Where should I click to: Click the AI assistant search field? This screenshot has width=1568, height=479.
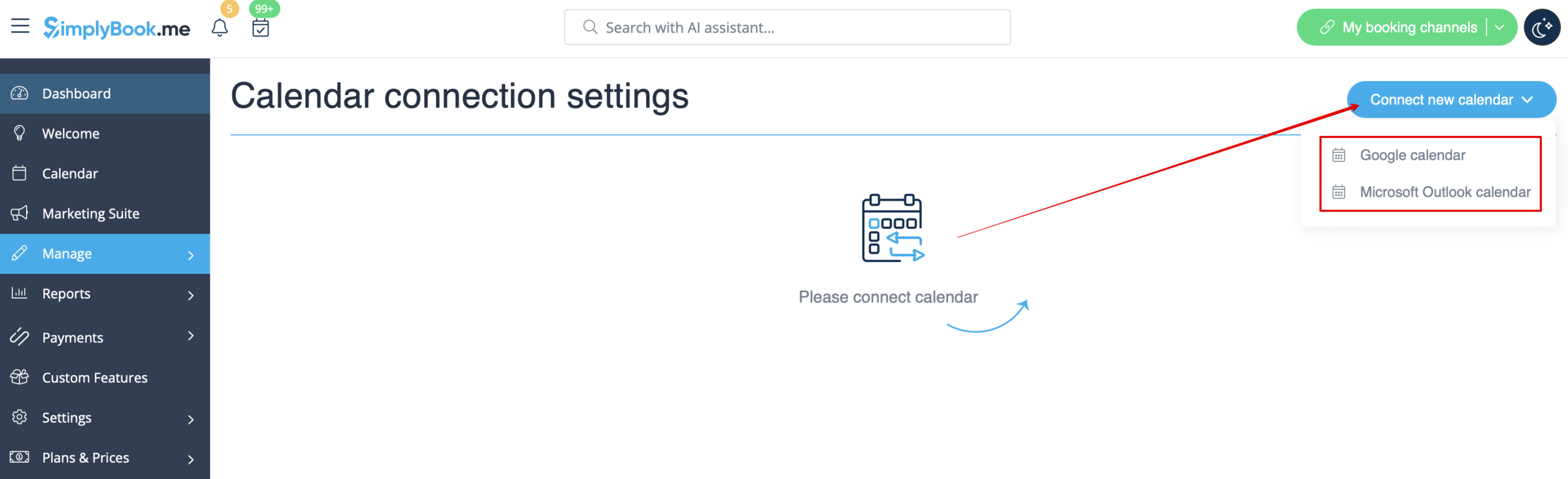click(787, 27)
